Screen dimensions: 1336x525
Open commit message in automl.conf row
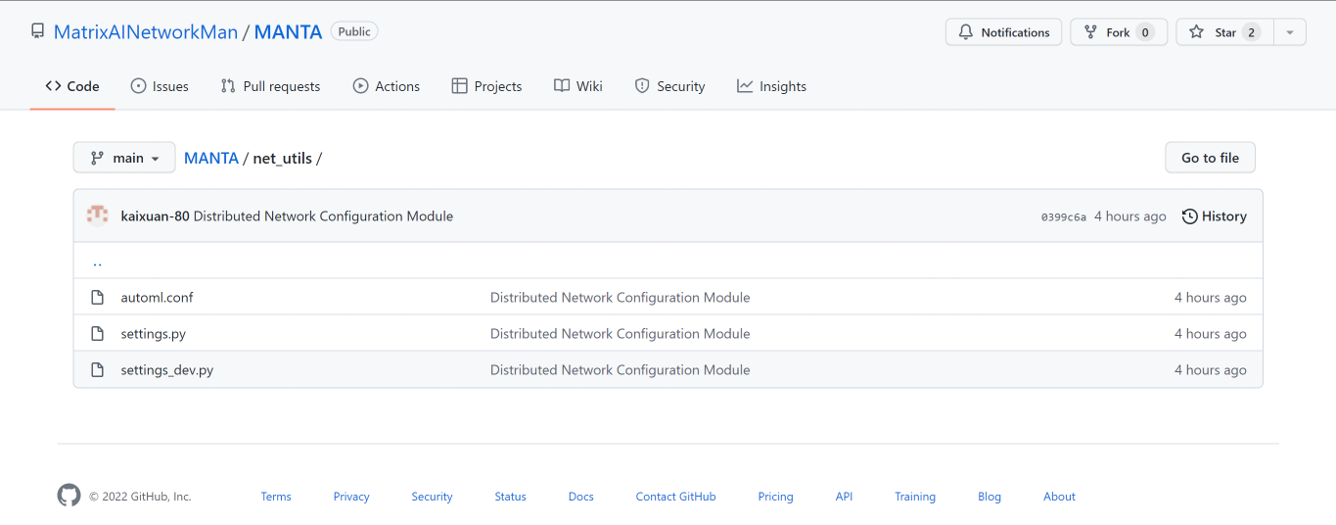click(x=620, y=297)
